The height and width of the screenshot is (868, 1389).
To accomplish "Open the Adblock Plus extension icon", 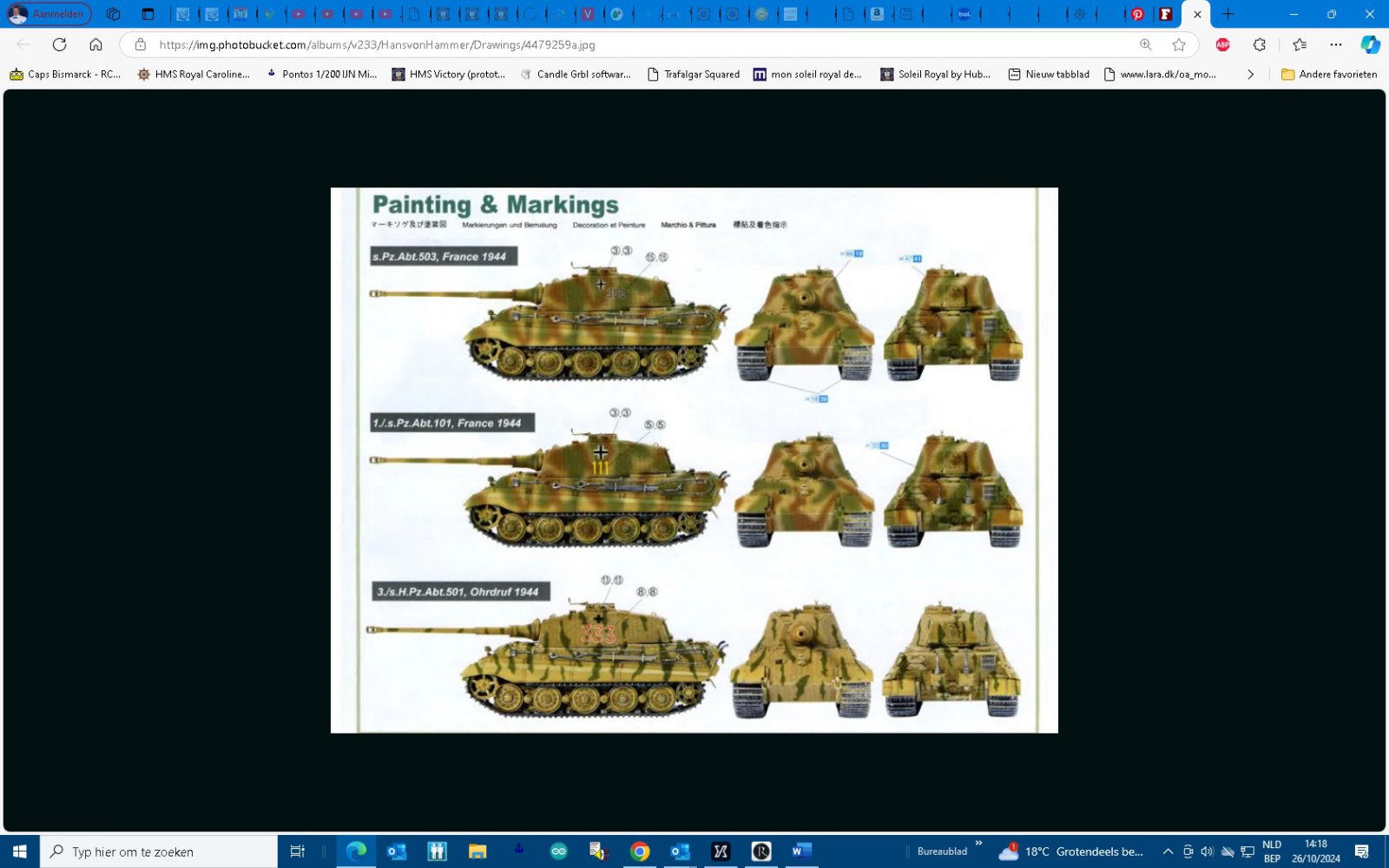I will click(1222, 44).
